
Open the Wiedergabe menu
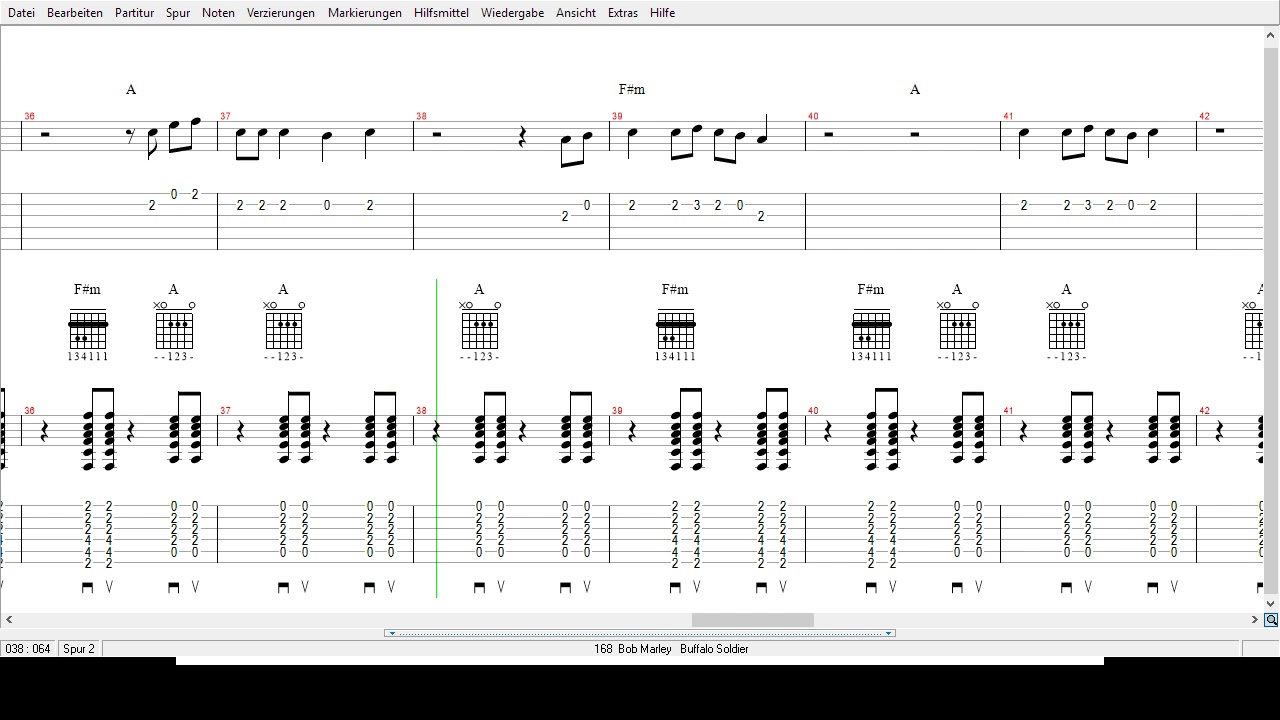[512, 13]
